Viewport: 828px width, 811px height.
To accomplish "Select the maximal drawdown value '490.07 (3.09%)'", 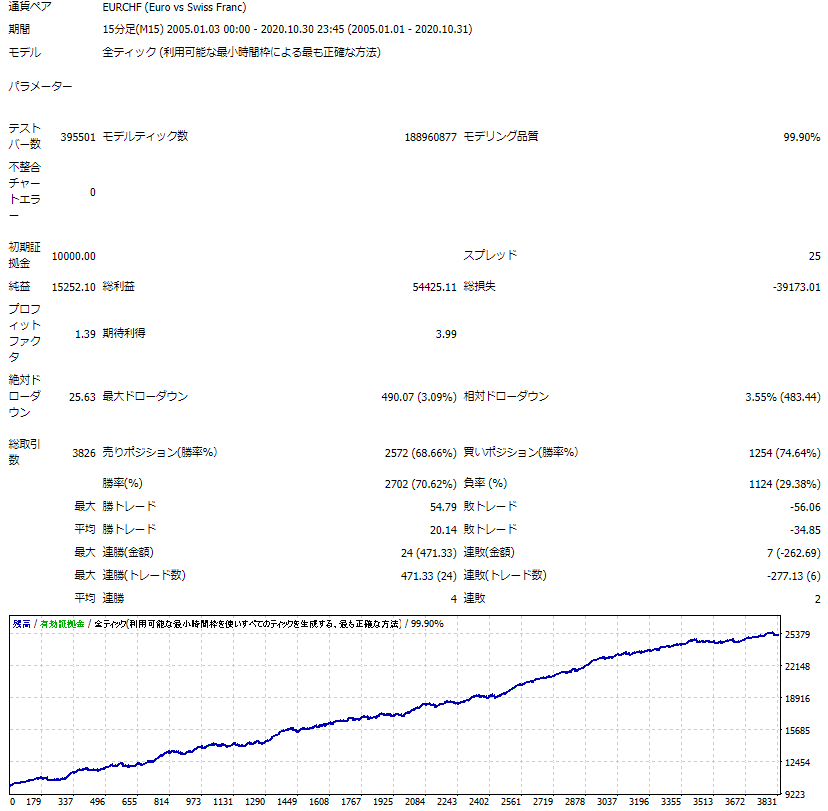I will (419, 397).
